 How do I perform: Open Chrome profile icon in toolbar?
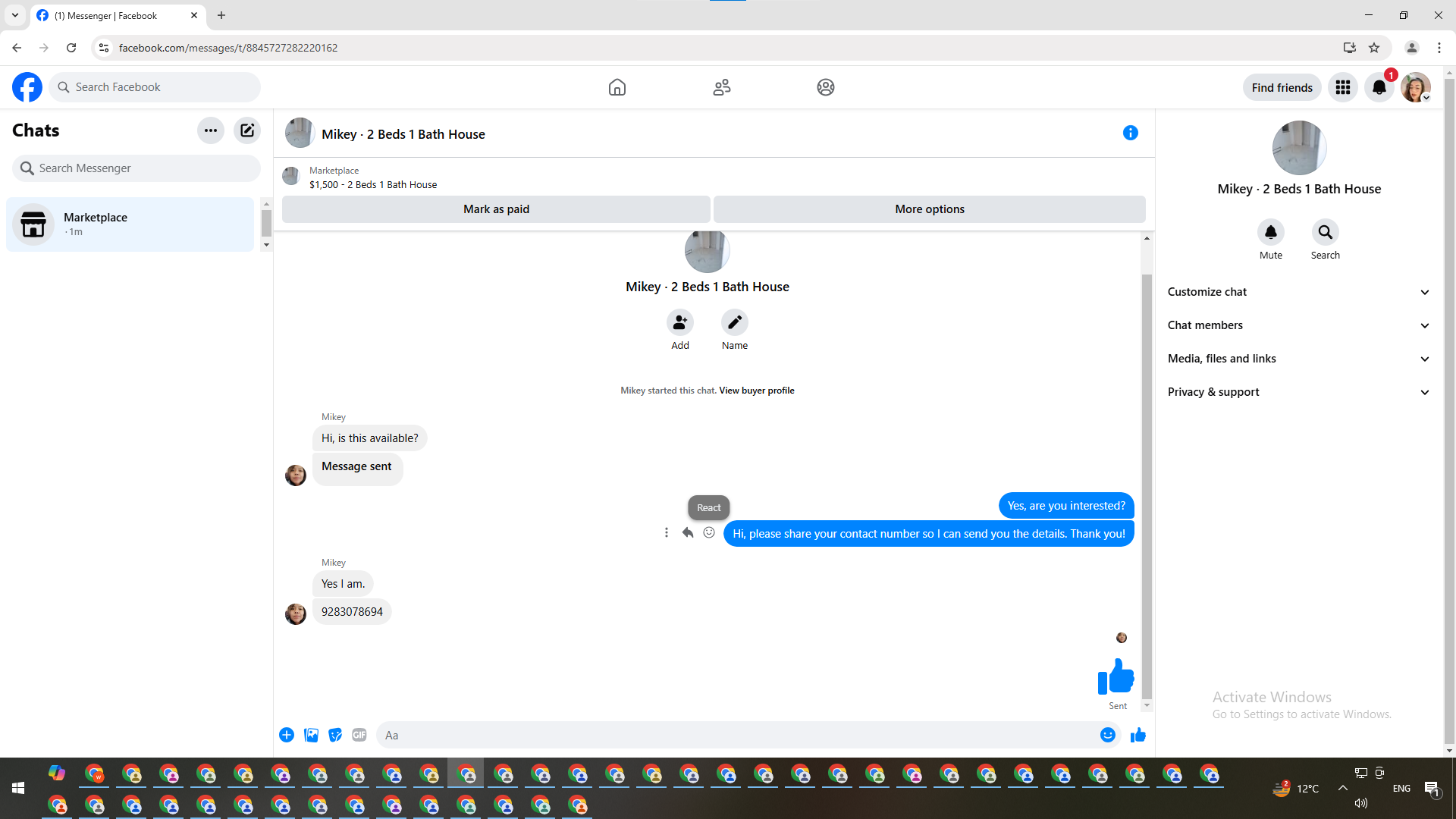coord(1412,48)
